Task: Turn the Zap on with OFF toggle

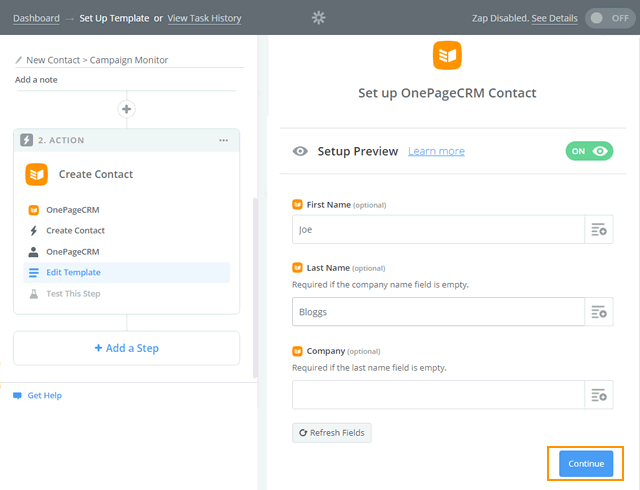Action: pos(610,18)
